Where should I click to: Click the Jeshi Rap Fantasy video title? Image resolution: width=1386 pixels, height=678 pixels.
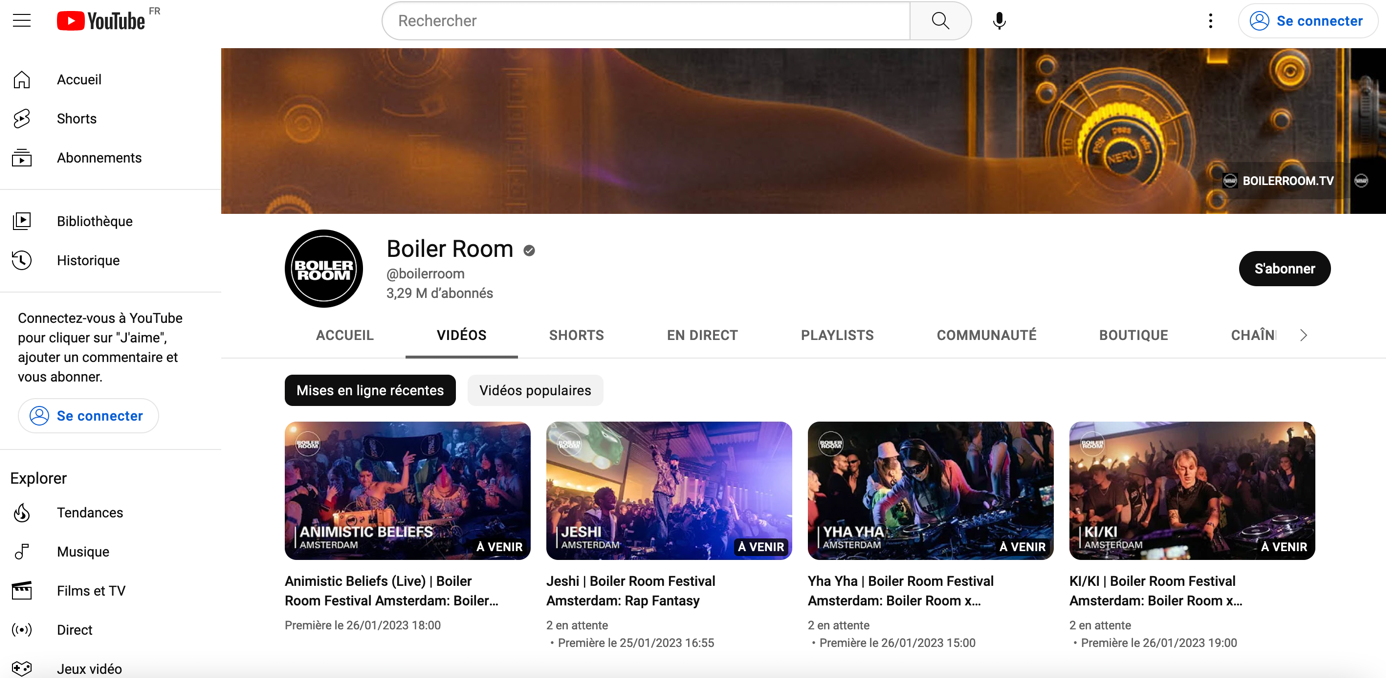[631, 591]
